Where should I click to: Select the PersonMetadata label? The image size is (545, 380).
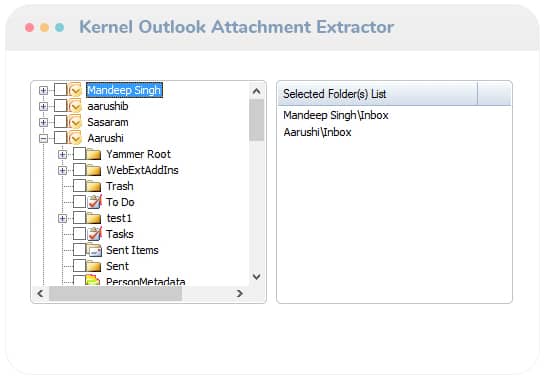tap(146, 281)
